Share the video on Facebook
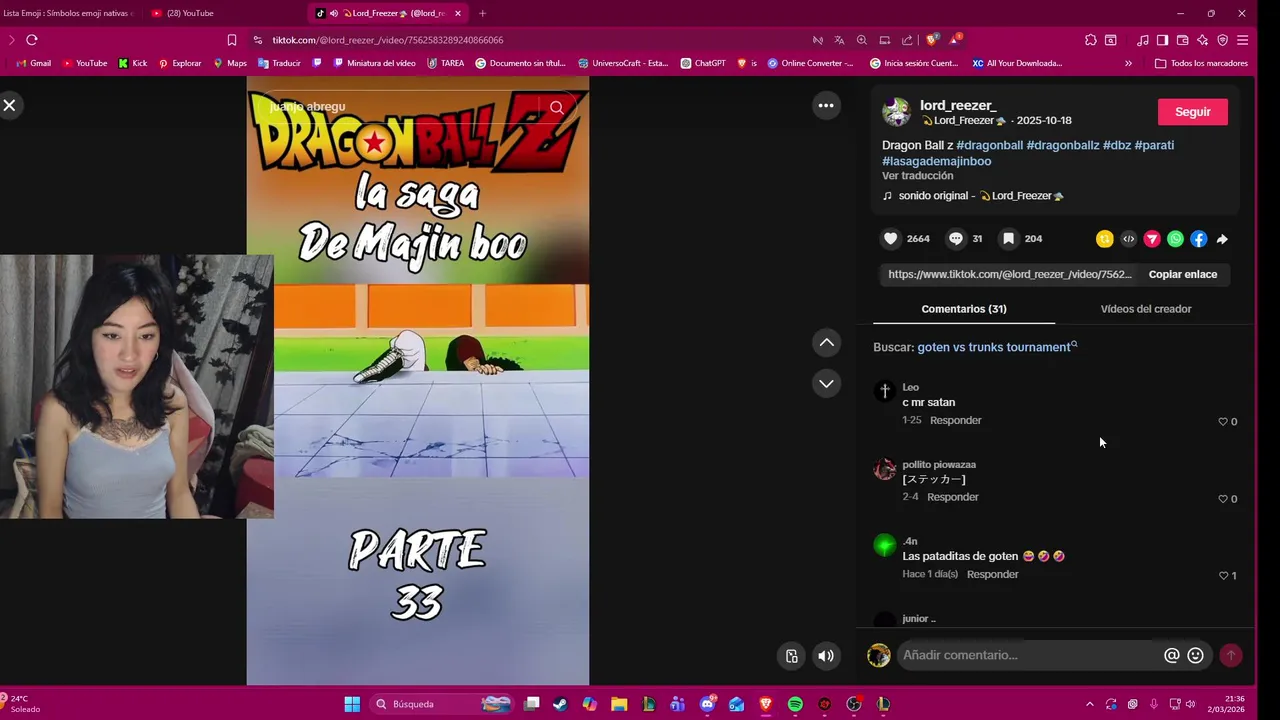The height and width of the screenshot is (720, 1280). (x=1198, y=239)
